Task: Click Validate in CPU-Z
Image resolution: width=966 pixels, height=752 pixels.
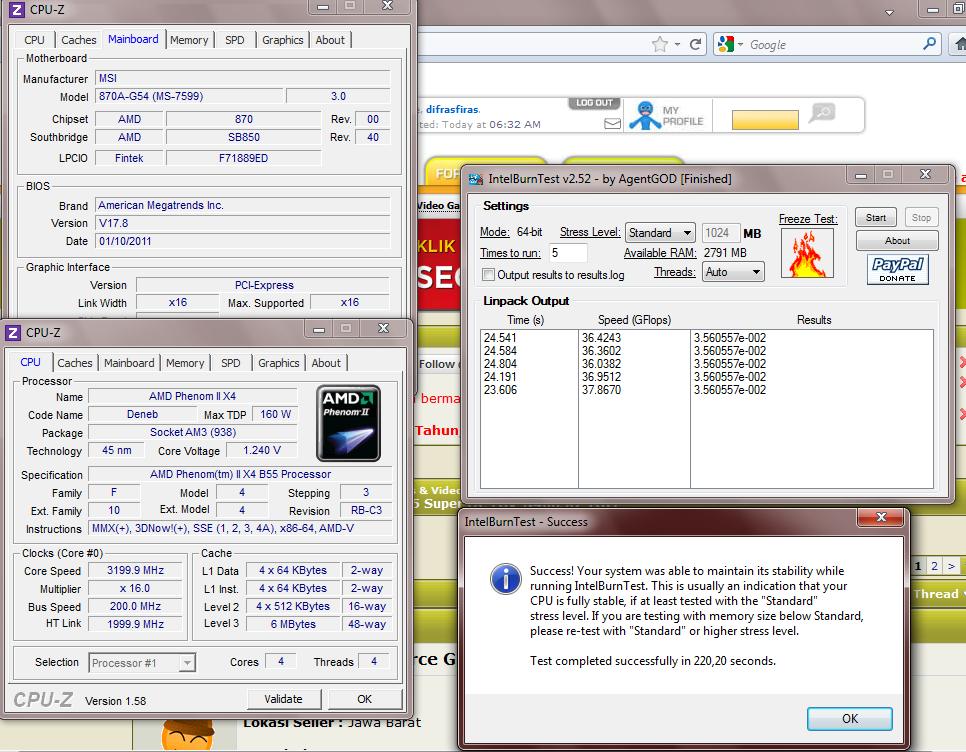Action: click(x=283, y=699)
